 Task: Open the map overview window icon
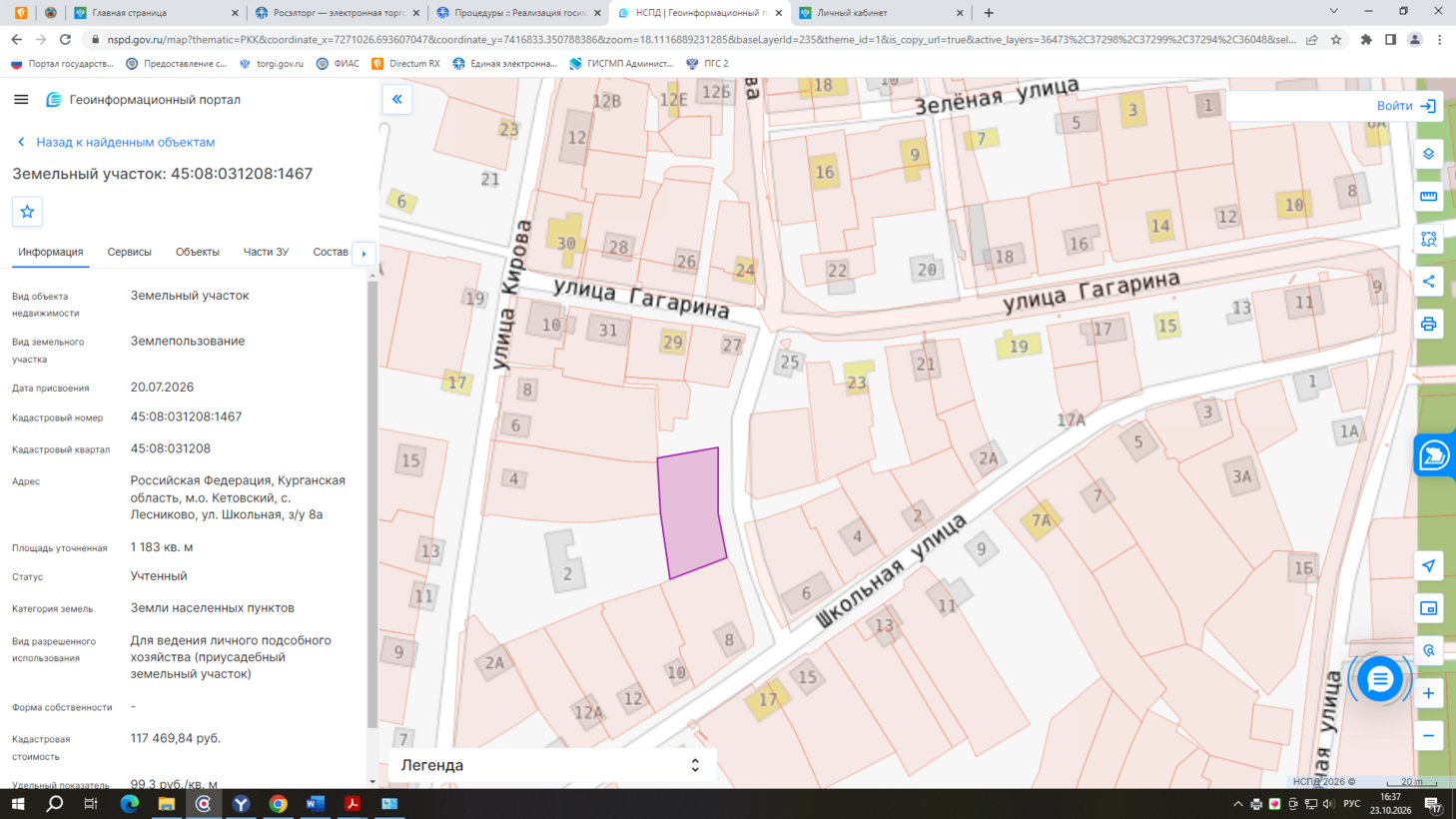(x=1429, y=608)
